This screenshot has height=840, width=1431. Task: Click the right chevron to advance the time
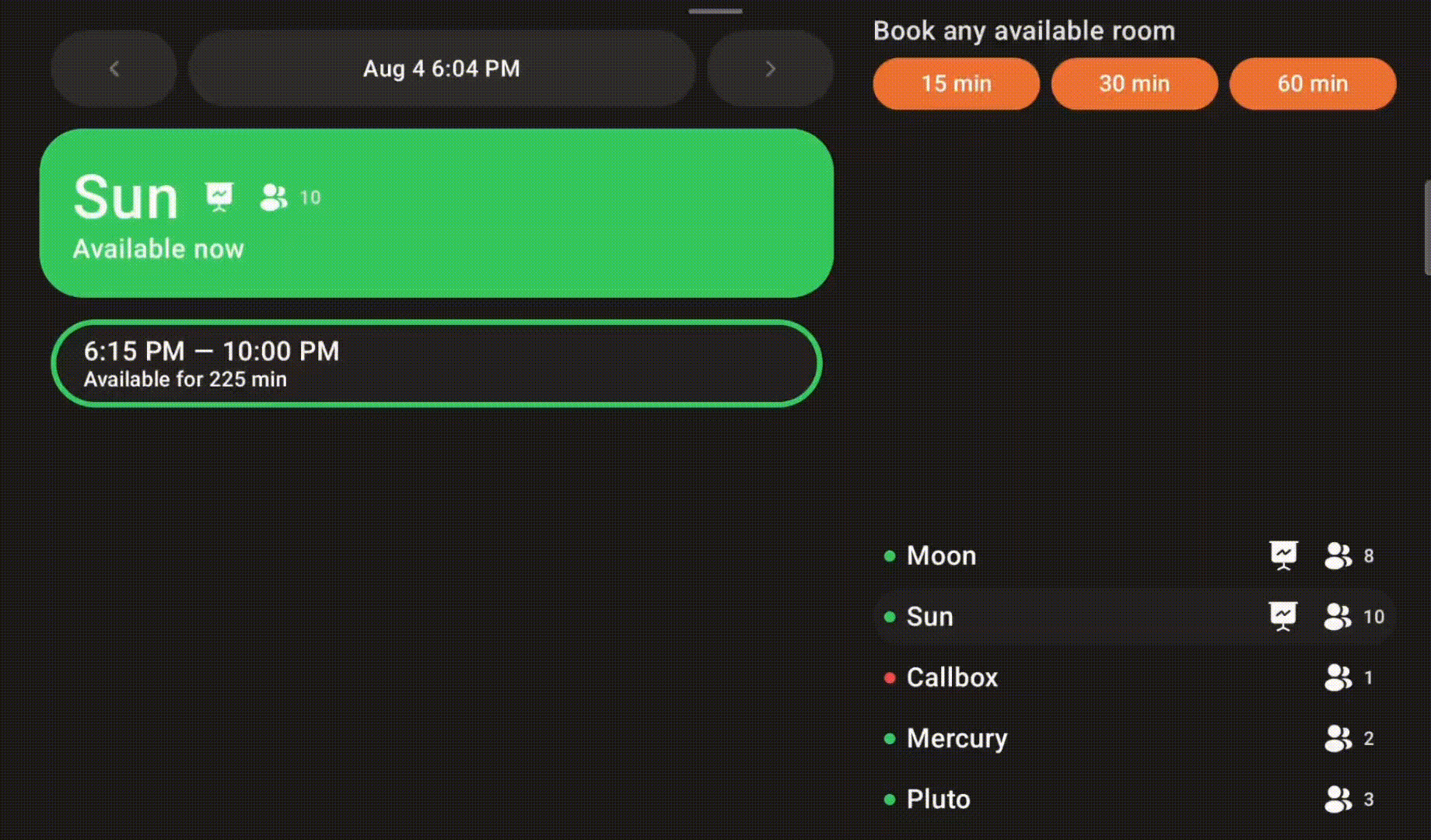click(x=770, y=68)
